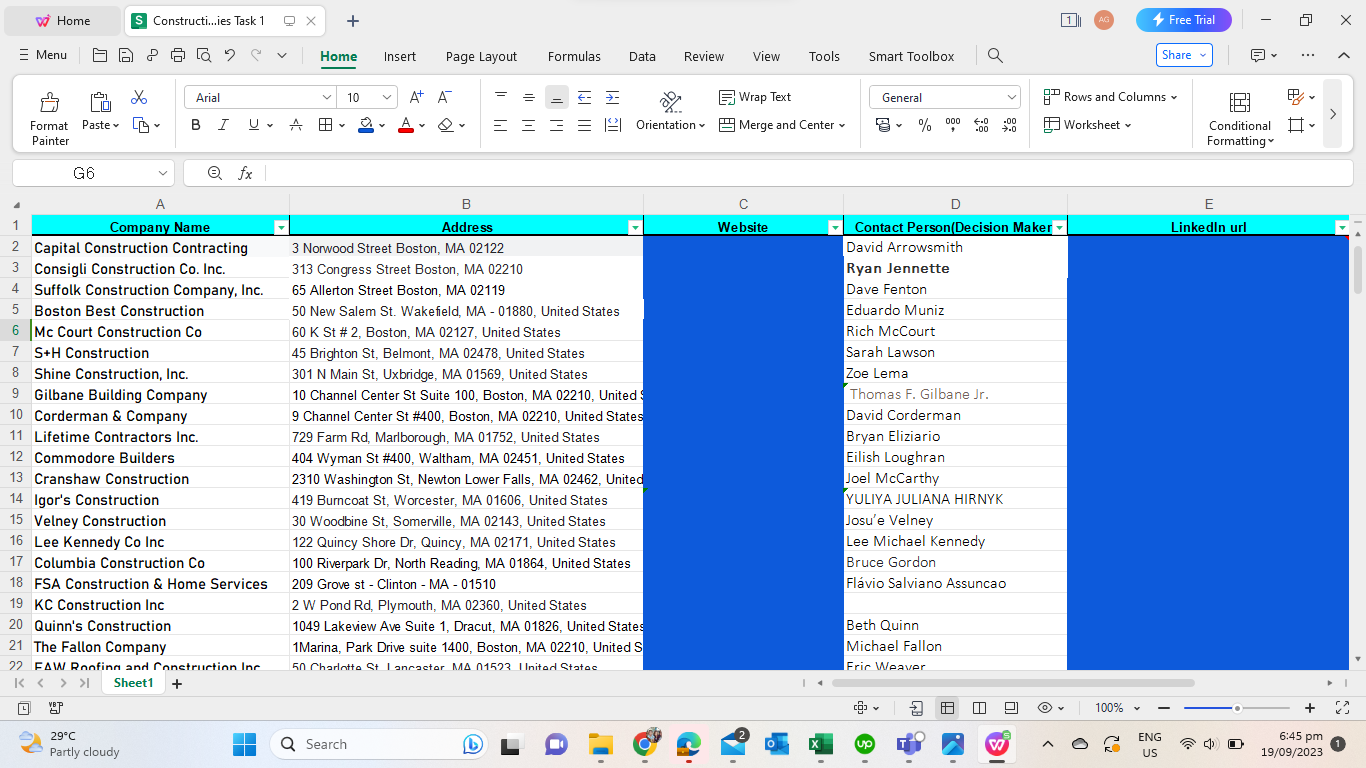Screen dimensions: 1366x768
Task: Click insert function fx icon
Action: [245, 173]
